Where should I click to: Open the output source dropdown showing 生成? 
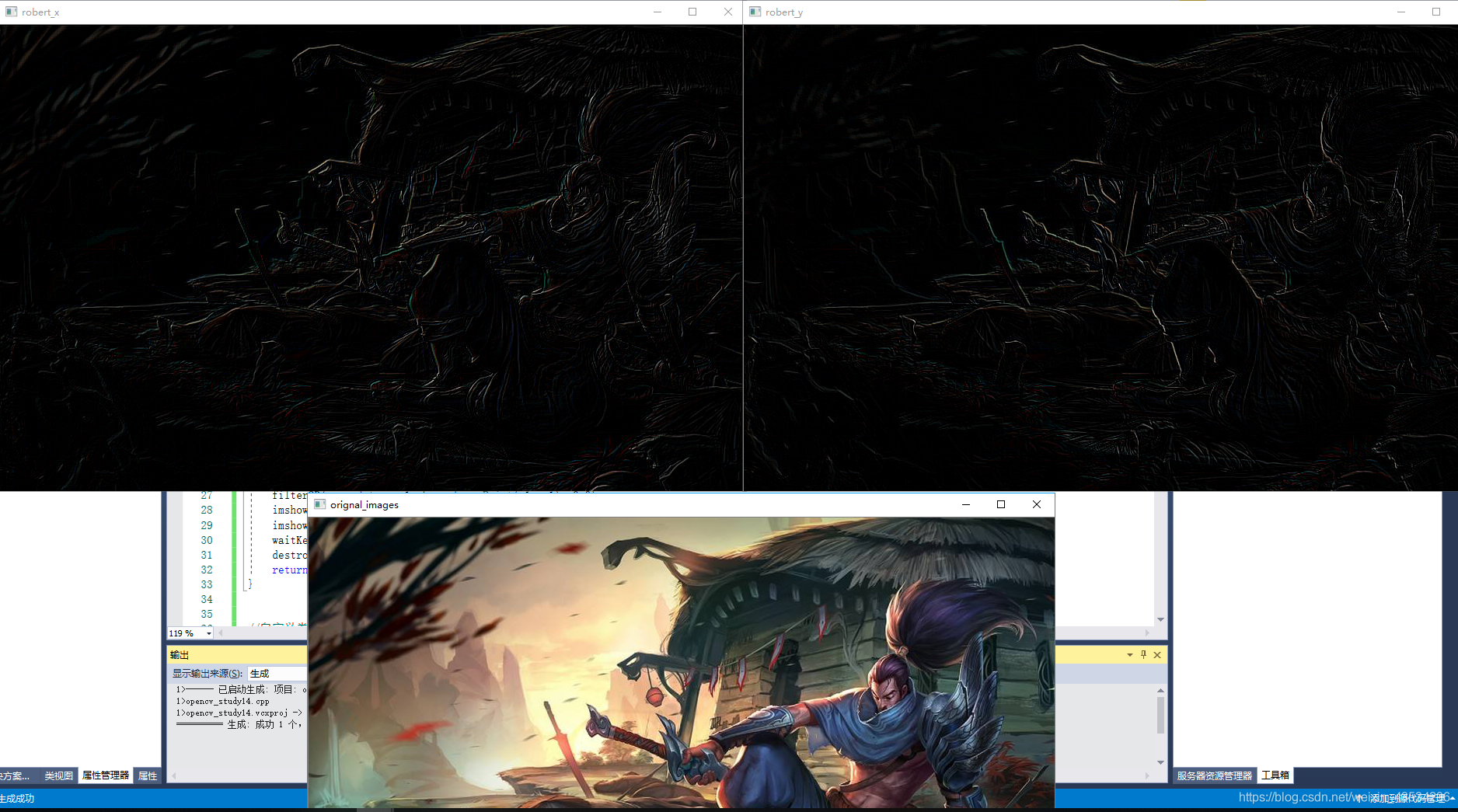click(x=277, y=674)
